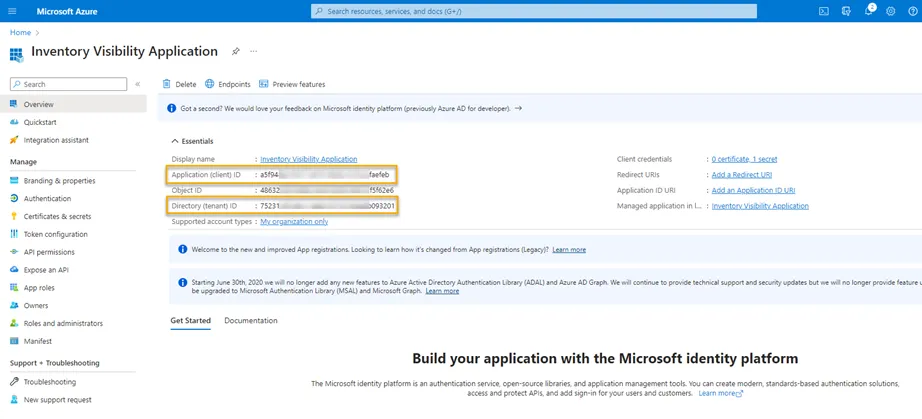Open the Managed application Inventory Visibility Application link
This screenshot has width=922, height=419.
click(760, 206)
